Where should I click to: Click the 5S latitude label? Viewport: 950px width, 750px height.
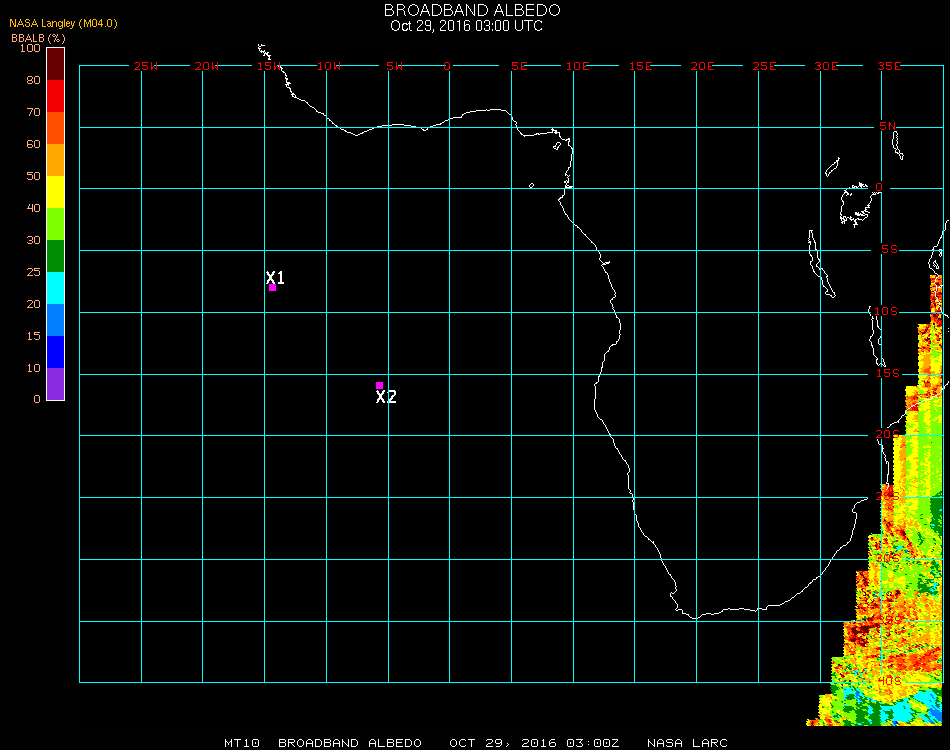(x=889, y=250)
